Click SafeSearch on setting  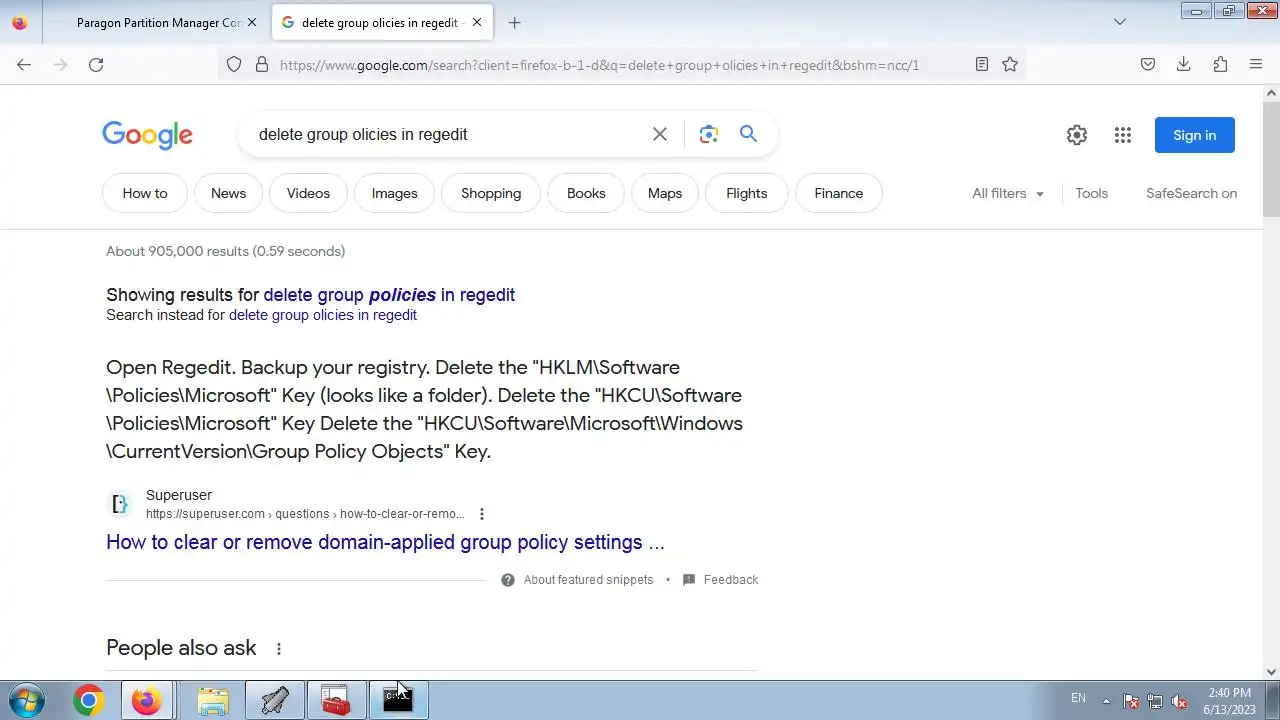pos(1192,193)
